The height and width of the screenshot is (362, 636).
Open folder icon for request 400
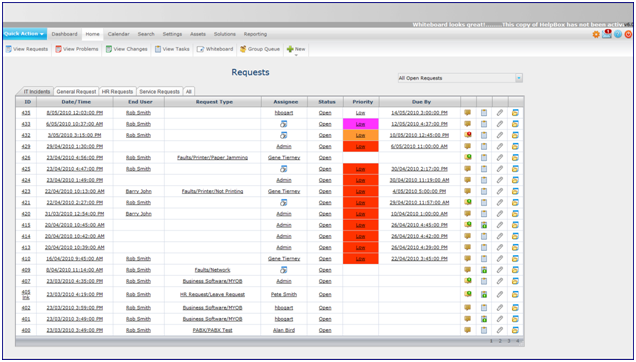pos(515,330)
